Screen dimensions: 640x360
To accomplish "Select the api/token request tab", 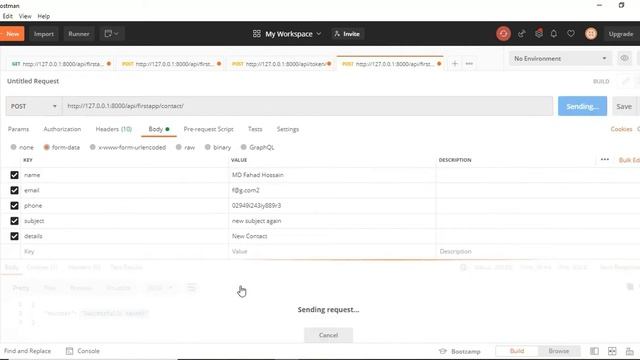I will coord(281,64).
